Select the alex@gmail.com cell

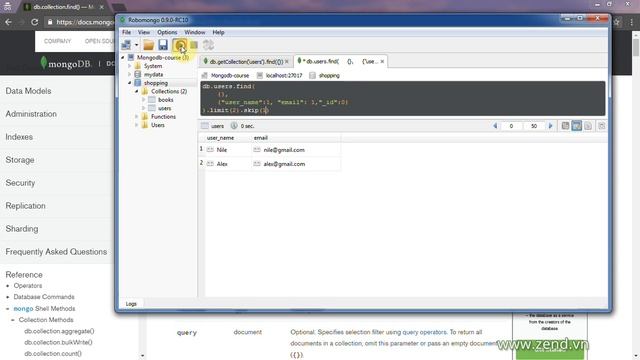pos(296,164)
